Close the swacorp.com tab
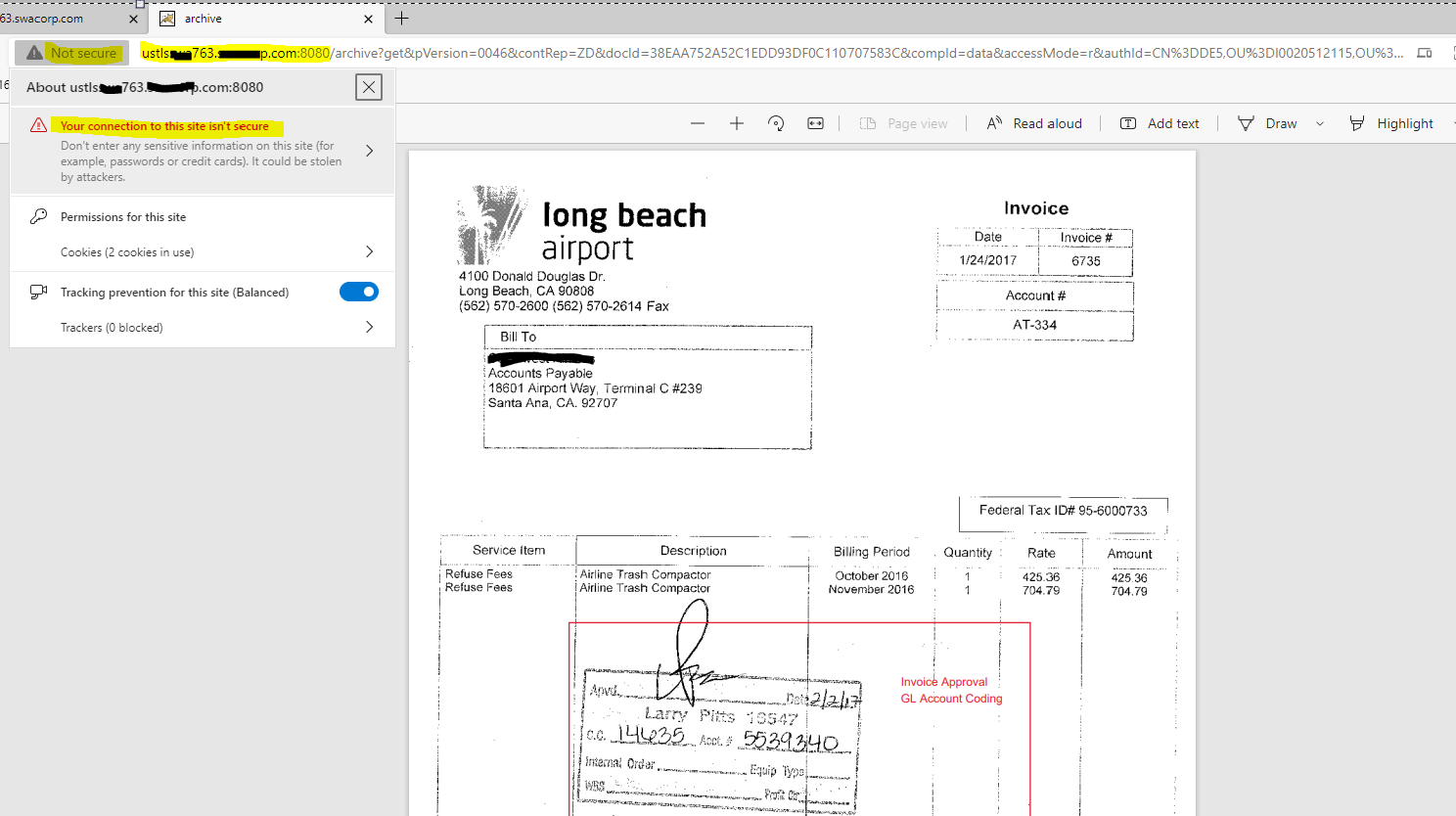Screen dimensions: 1456x816 (134, 19)
